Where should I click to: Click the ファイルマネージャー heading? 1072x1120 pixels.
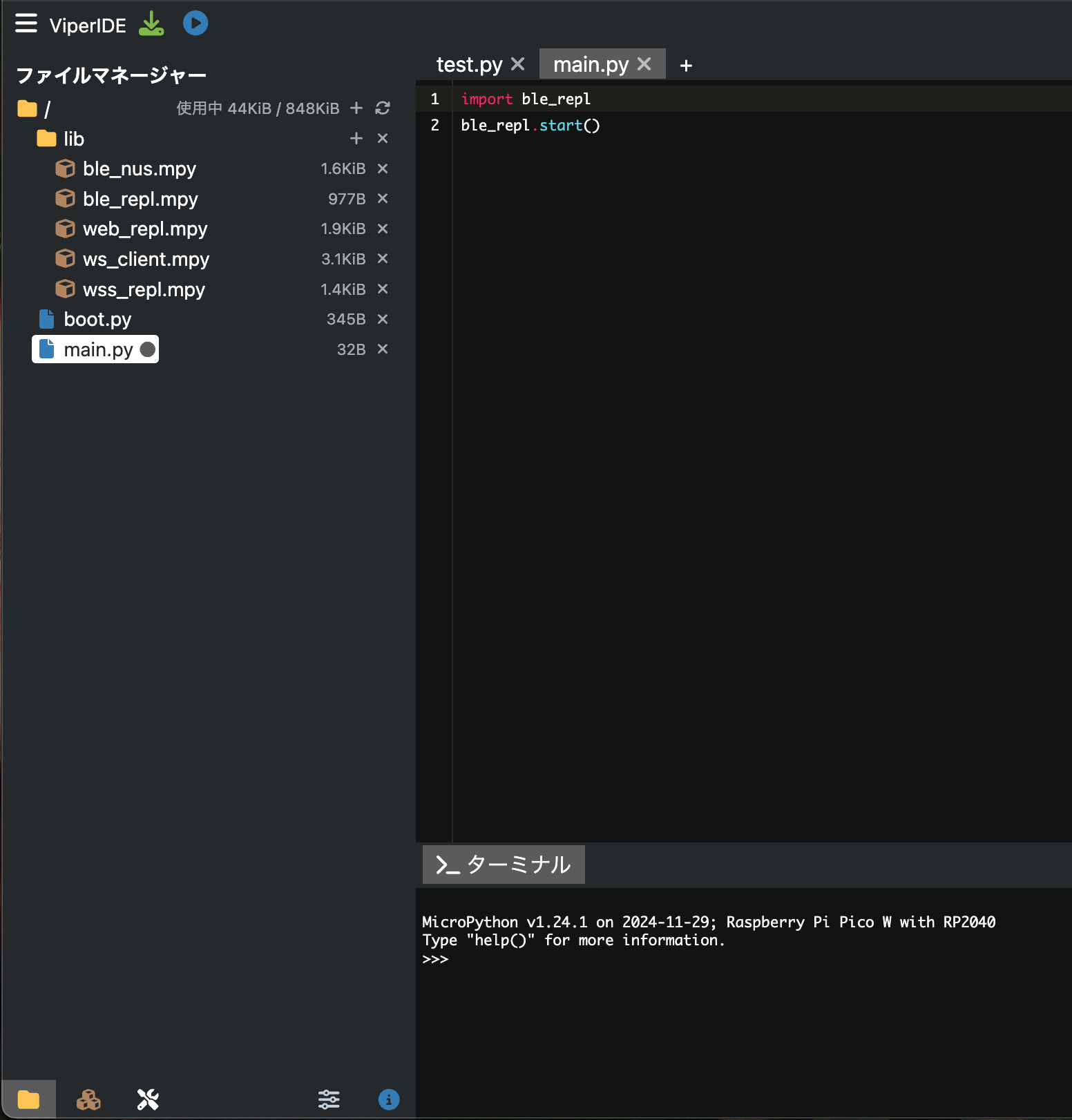[111, 75]
